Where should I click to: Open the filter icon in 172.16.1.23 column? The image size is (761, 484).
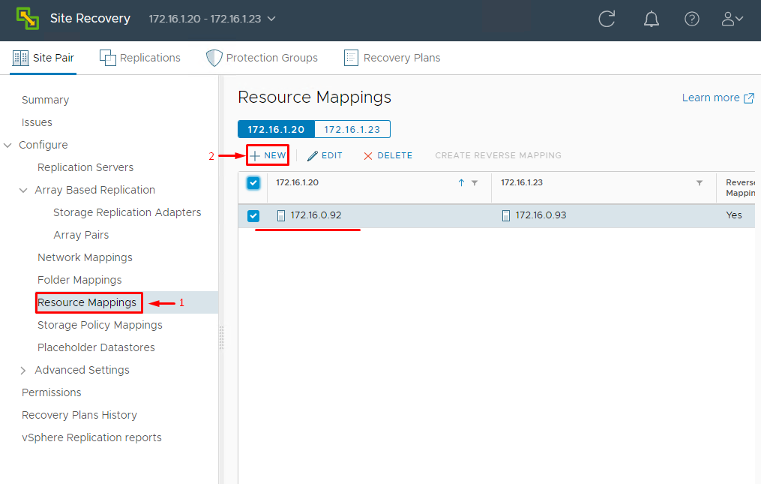coord(699,183)
